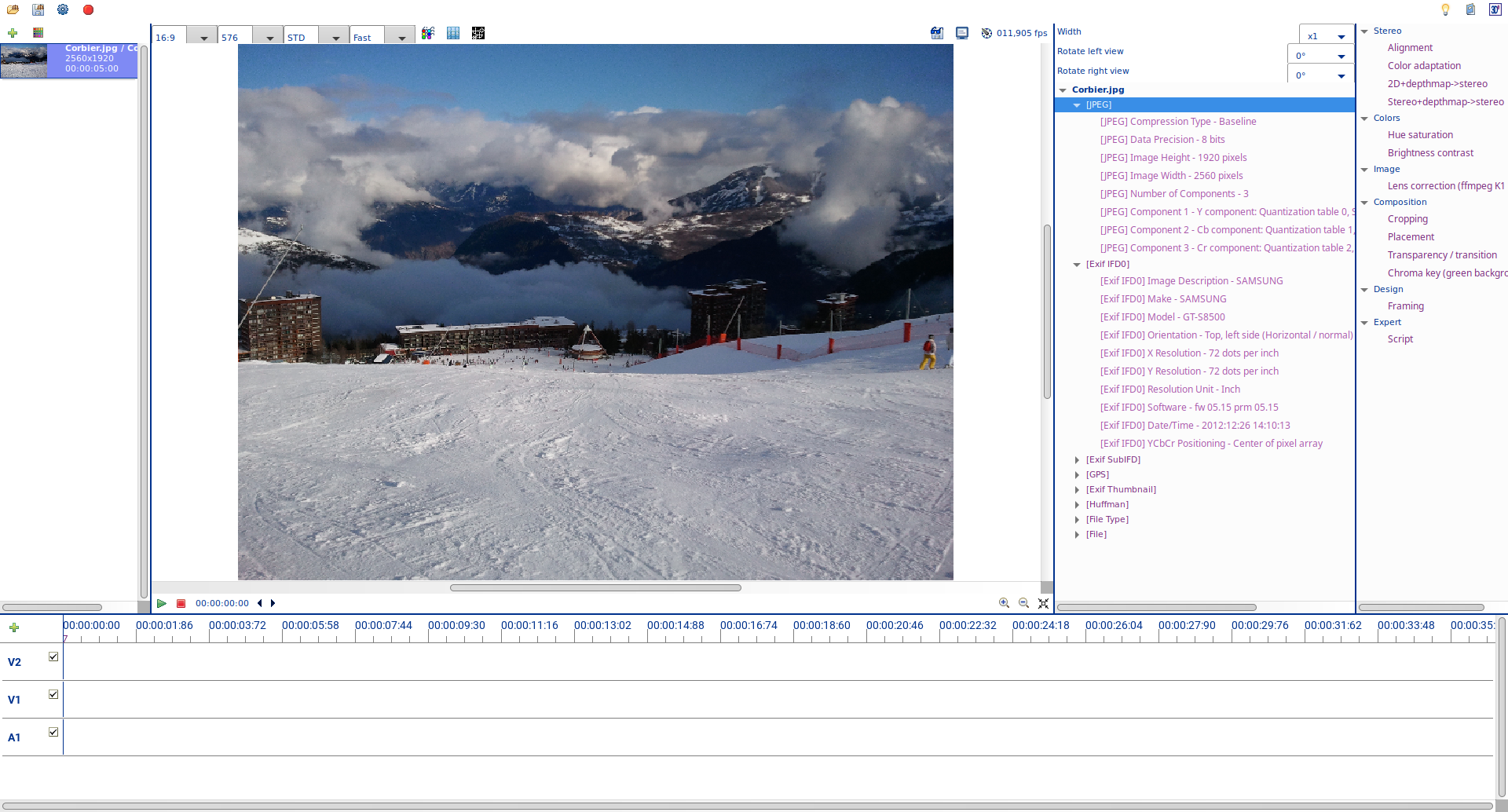Click the red record button
This screenshot has height=812, width=1508.
point(88,10)
